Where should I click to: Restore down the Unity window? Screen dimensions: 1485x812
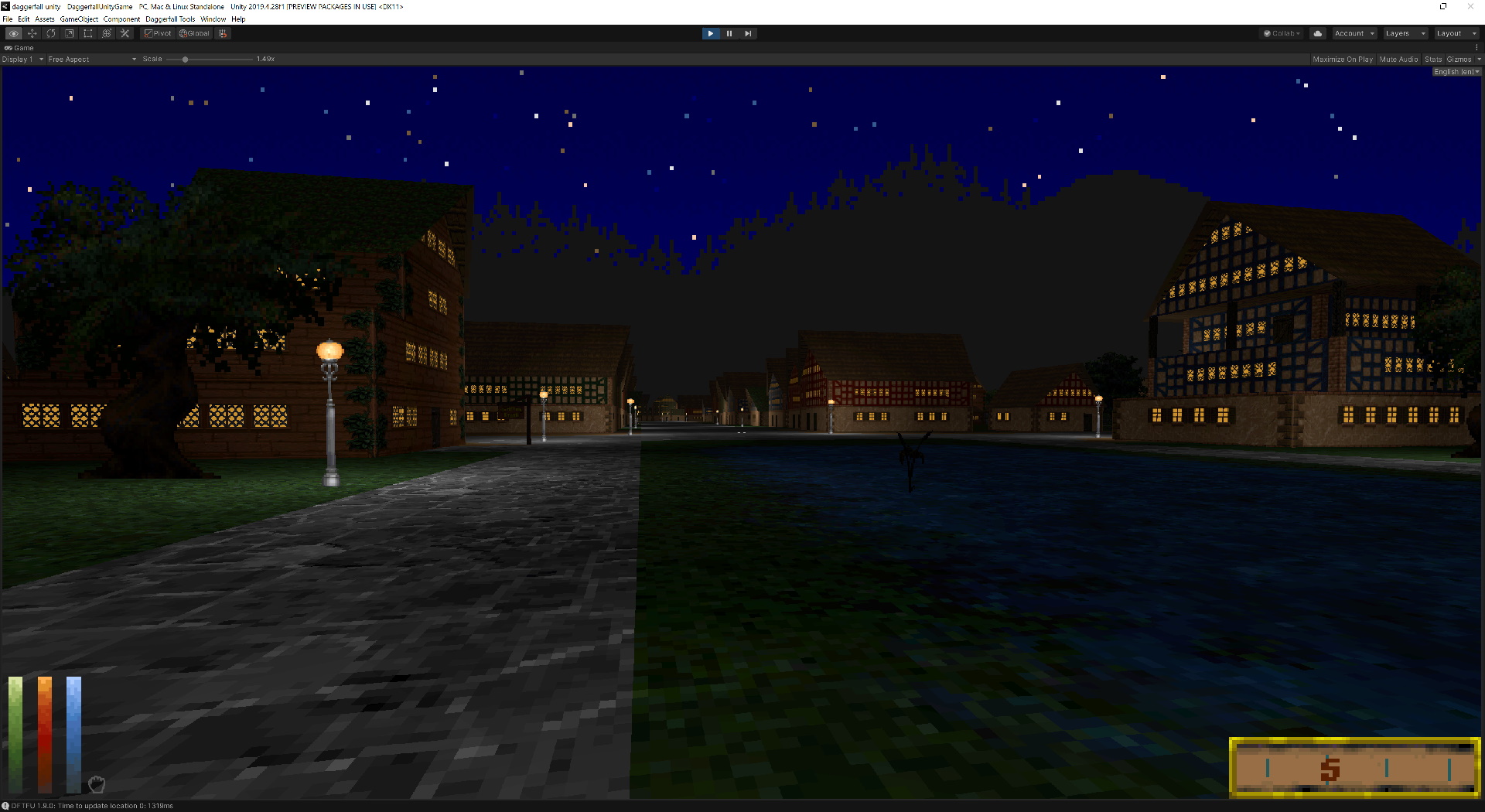point(1443,6)
